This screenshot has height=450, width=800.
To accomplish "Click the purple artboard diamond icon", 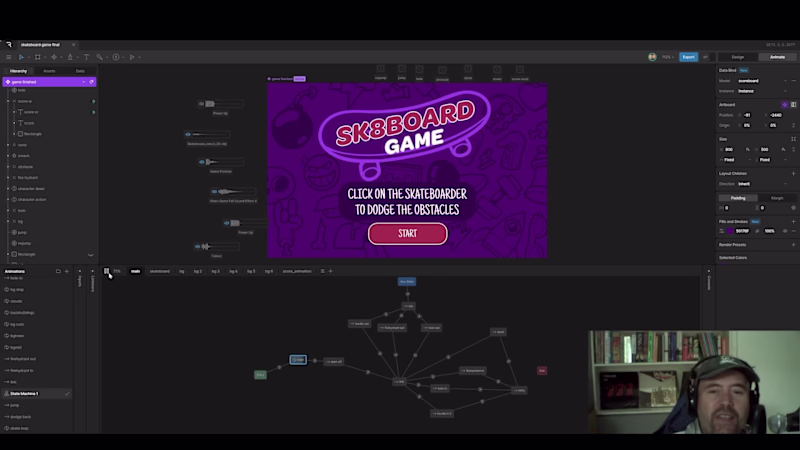I will click(785, 105).
